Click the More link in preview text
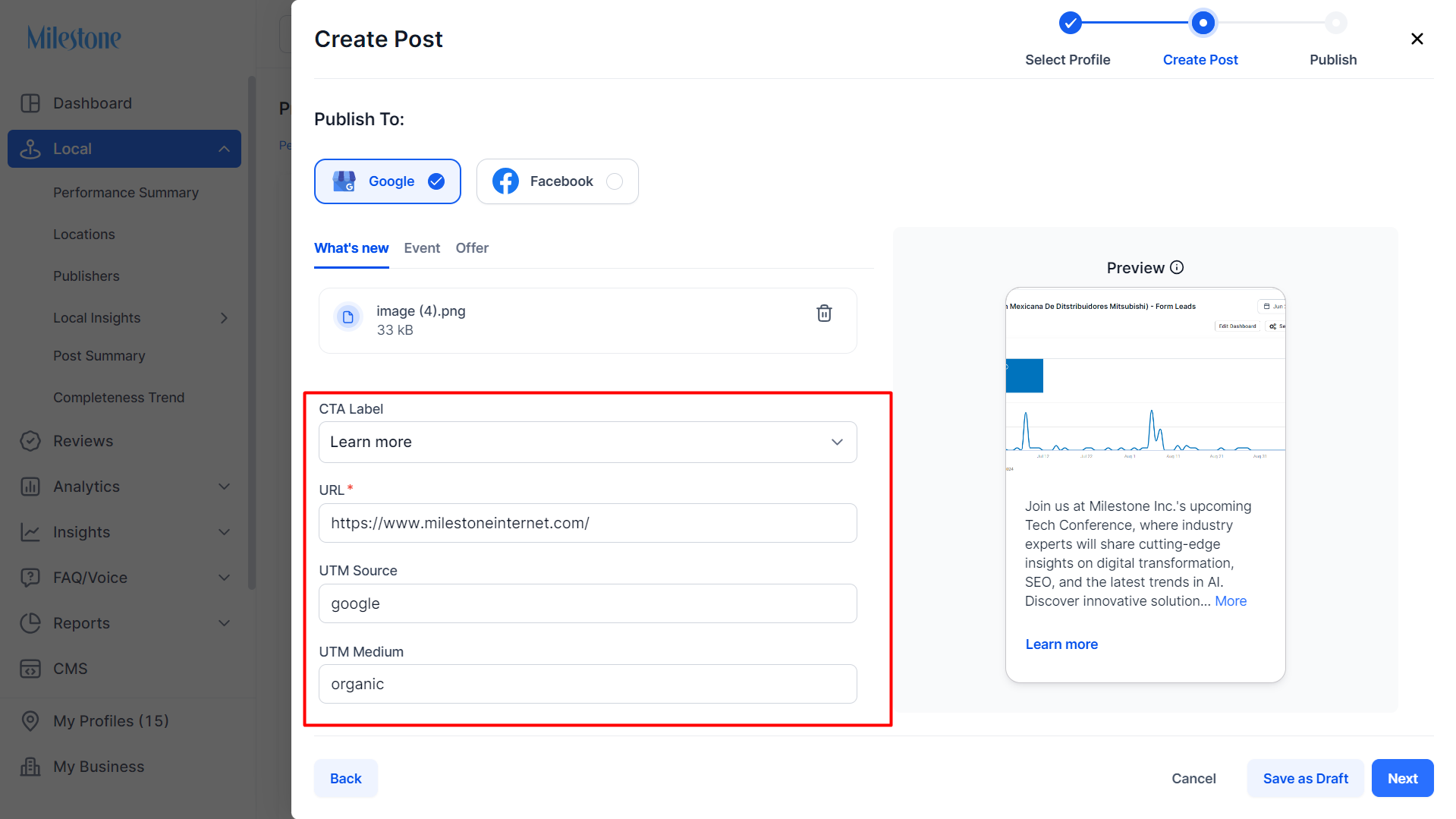The image size is (1456, 819). [1231, 601]
